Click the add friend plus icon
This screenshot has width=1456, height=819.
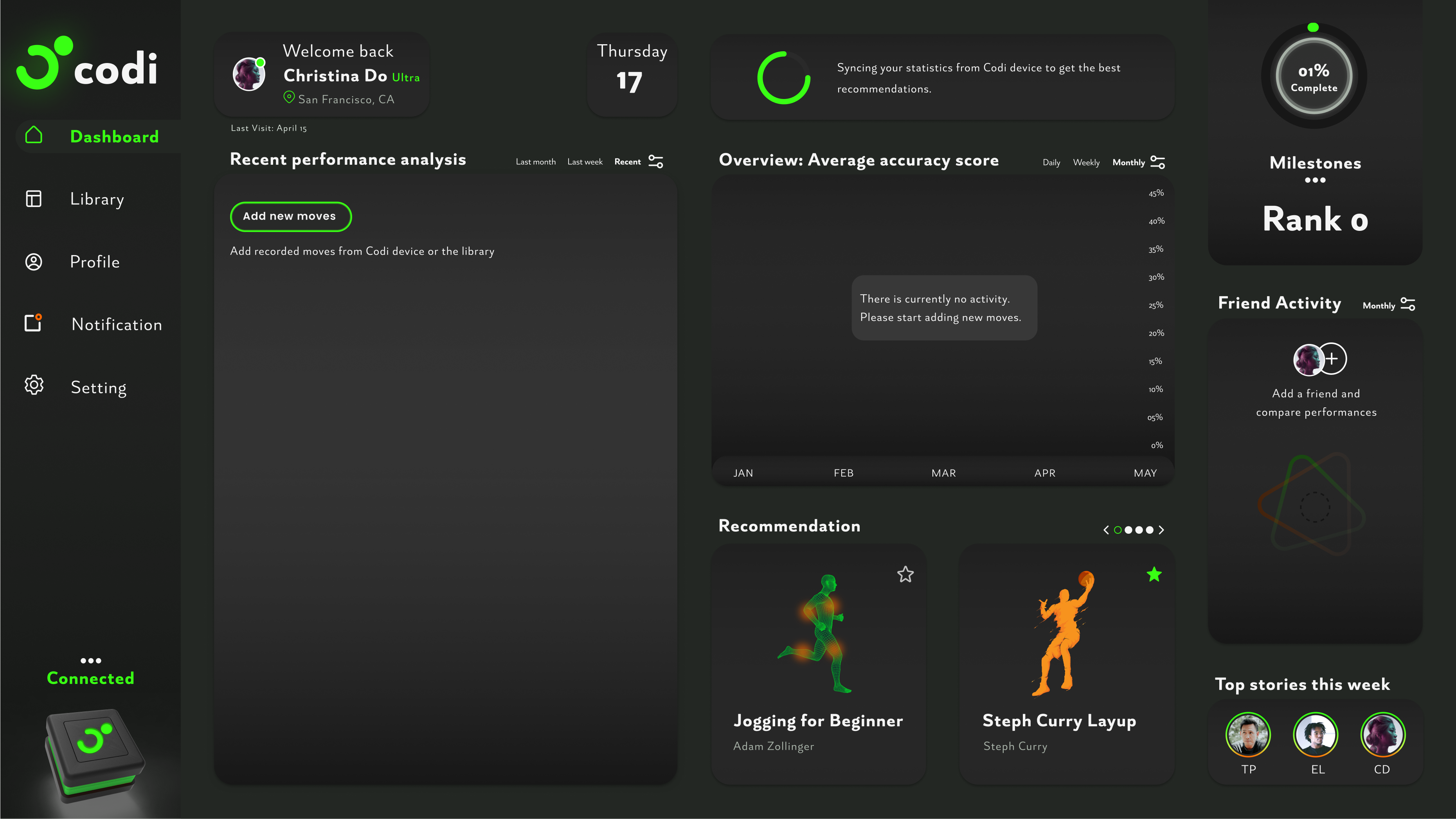tap(1332, 359)
